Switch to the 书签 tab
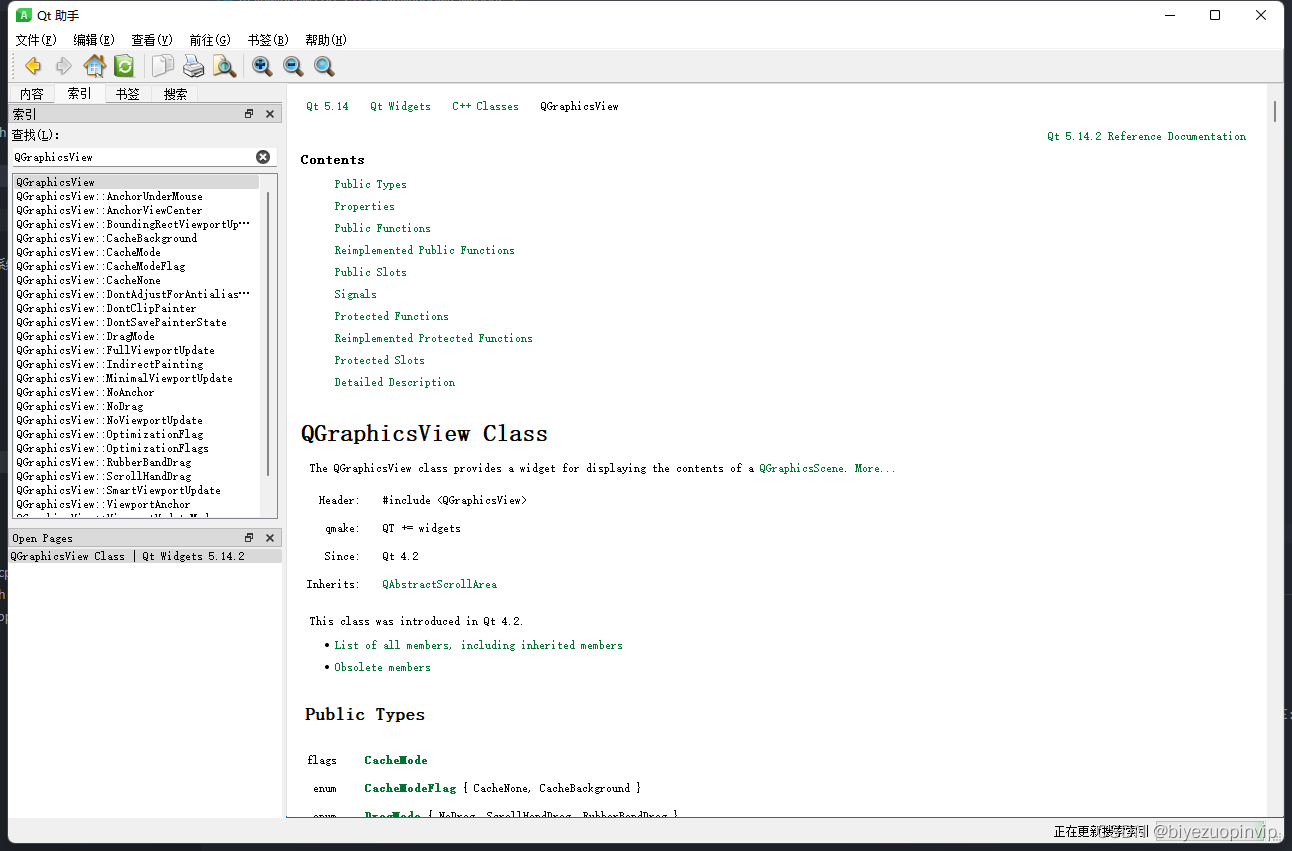Screen dimensions: 1292x851 (127, 94)
